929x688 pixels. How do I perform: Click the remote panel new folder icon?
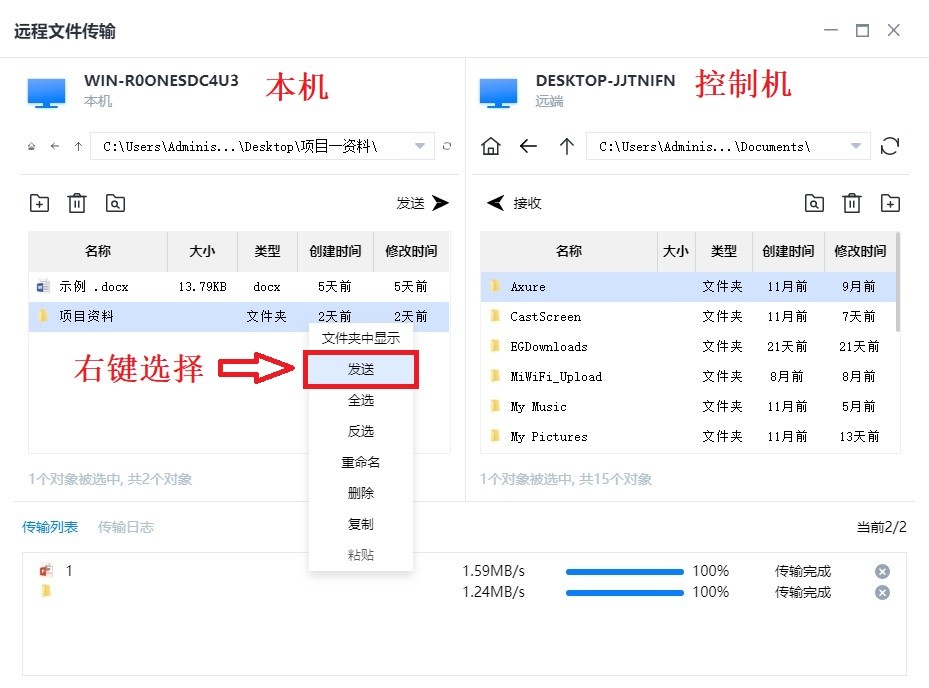[x=889, y=203]
